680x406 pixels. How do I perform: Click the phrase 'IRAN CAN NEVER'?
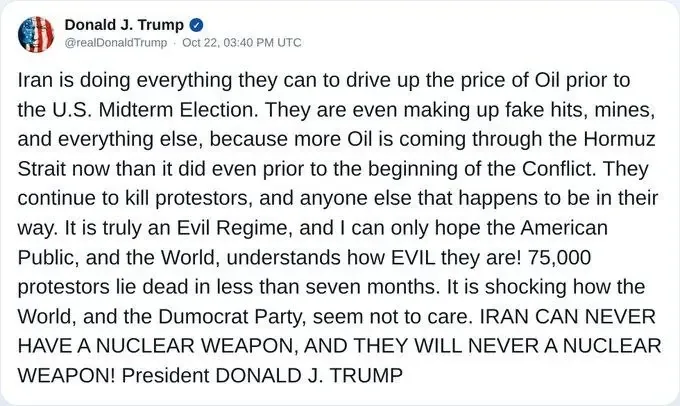coord(567,317)
